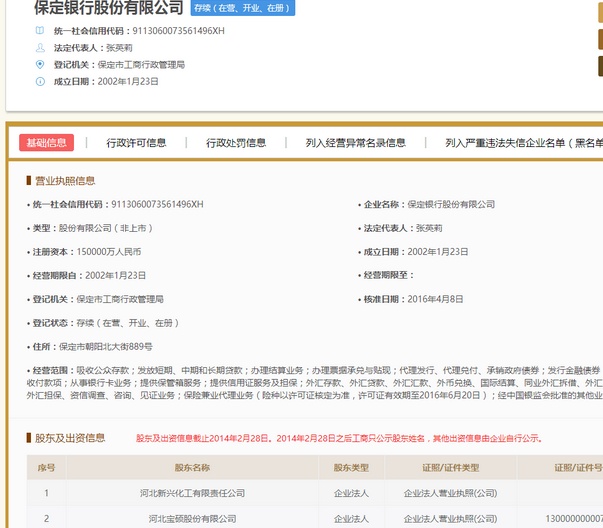Switch to the 行政许可信息 tab

click(136, 143)
